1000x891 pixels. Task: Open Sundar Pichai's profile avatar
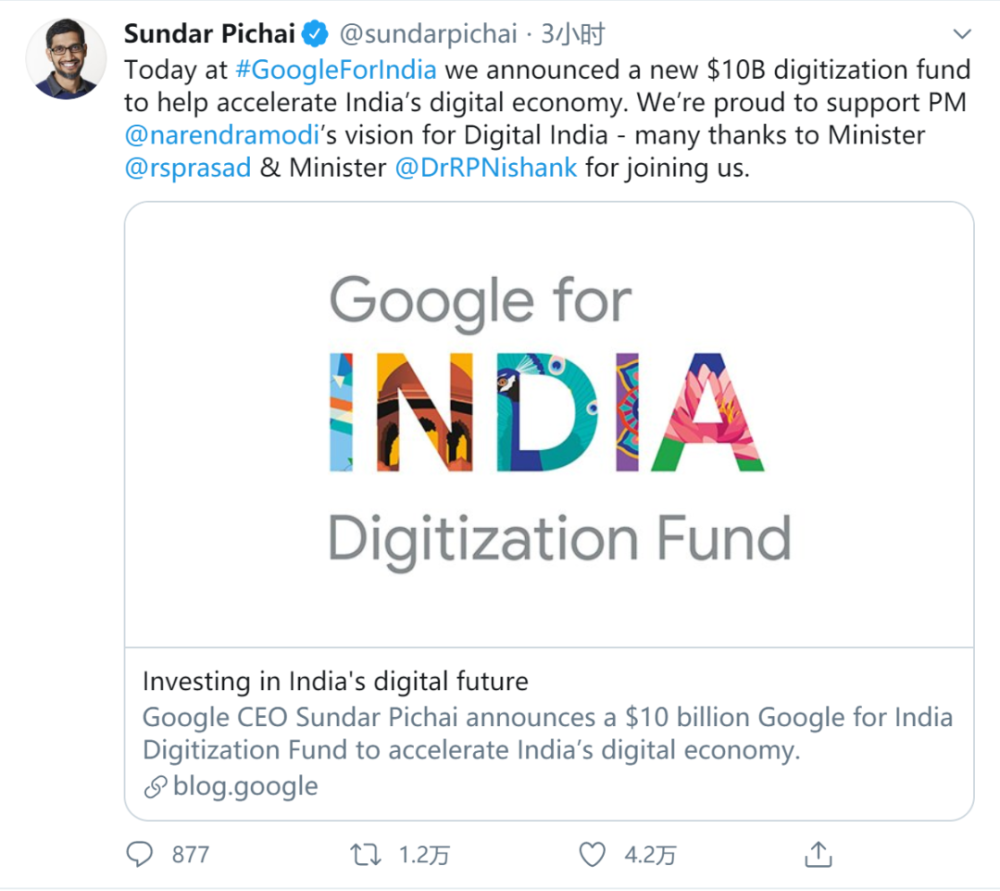(x=67, y=58)
